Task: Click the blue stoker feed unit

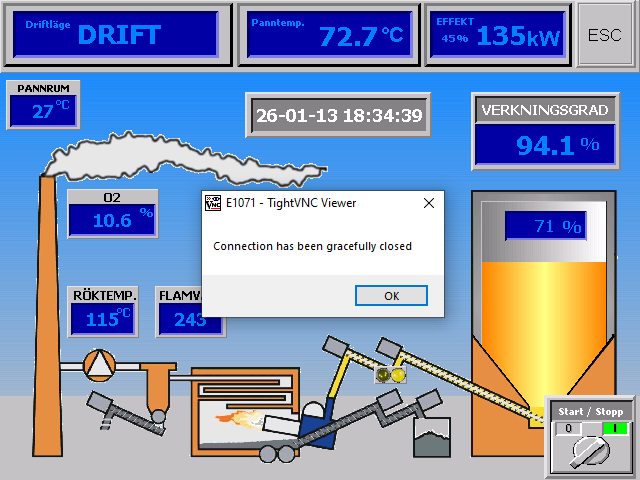Action: tap(320, 422)
